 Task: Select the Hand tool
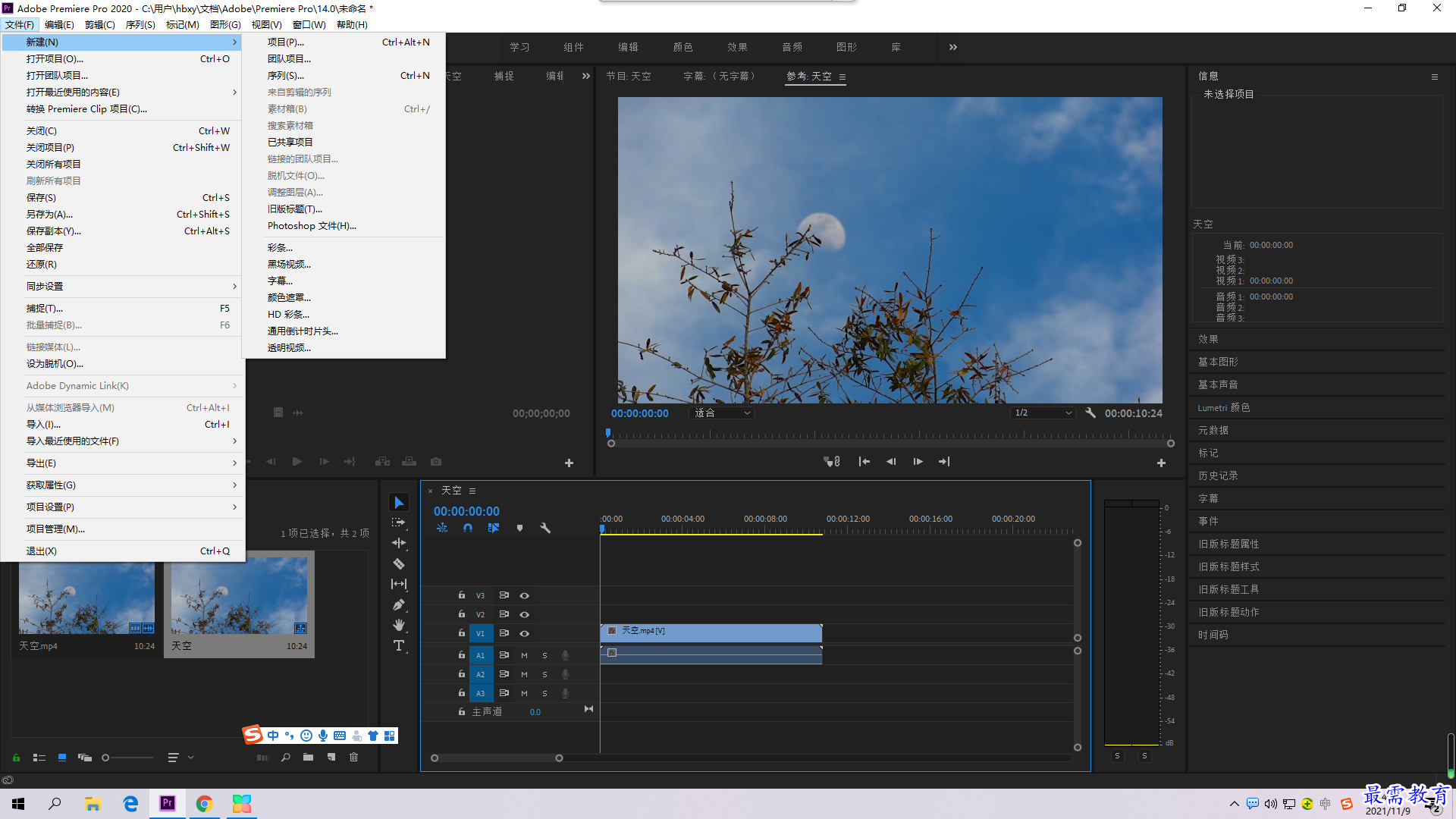click(399, 626)
